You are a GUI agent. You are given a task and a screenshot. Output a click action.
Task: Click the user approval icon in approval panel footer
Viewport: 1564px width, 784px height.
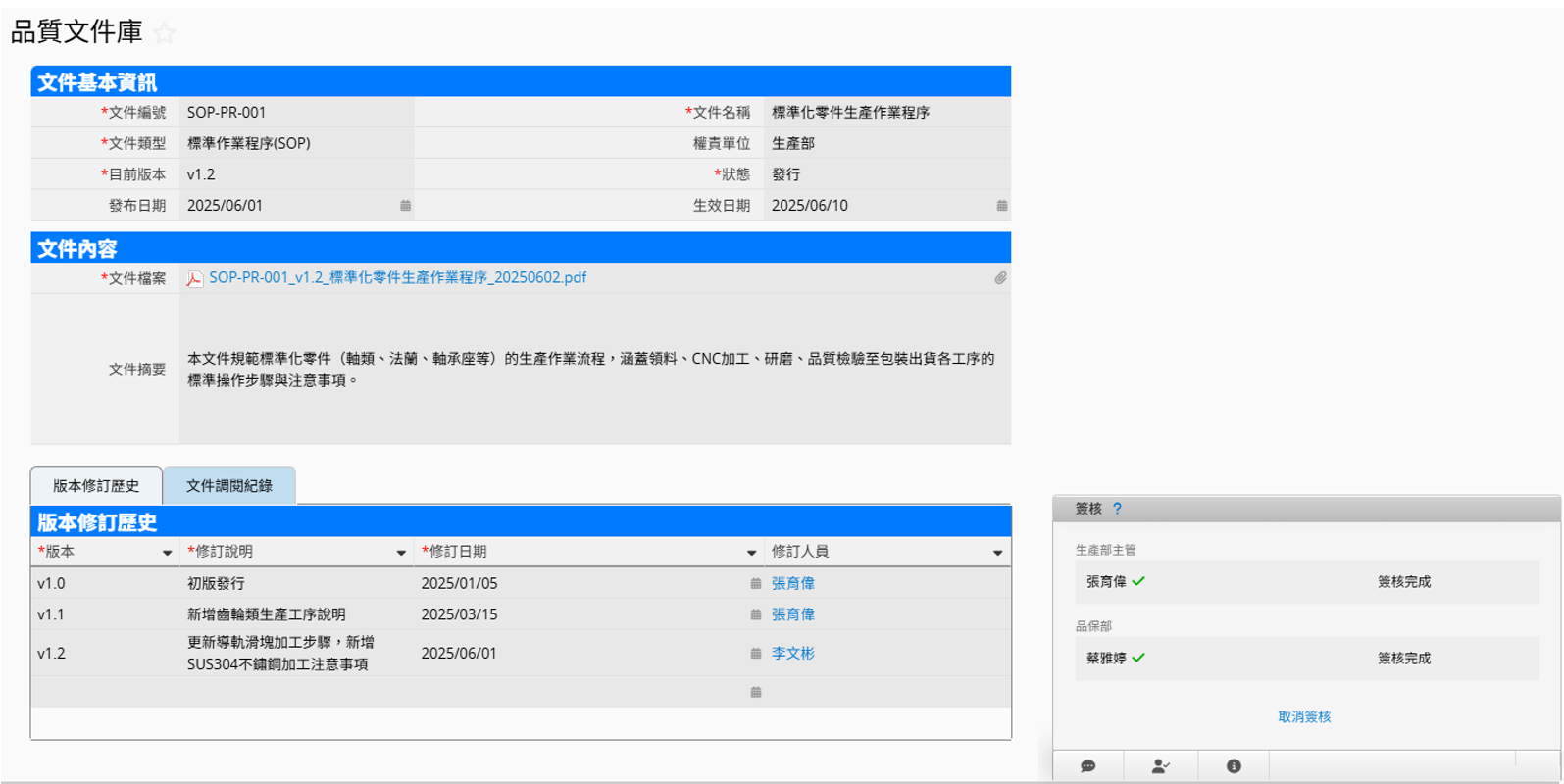(1160, 766)
